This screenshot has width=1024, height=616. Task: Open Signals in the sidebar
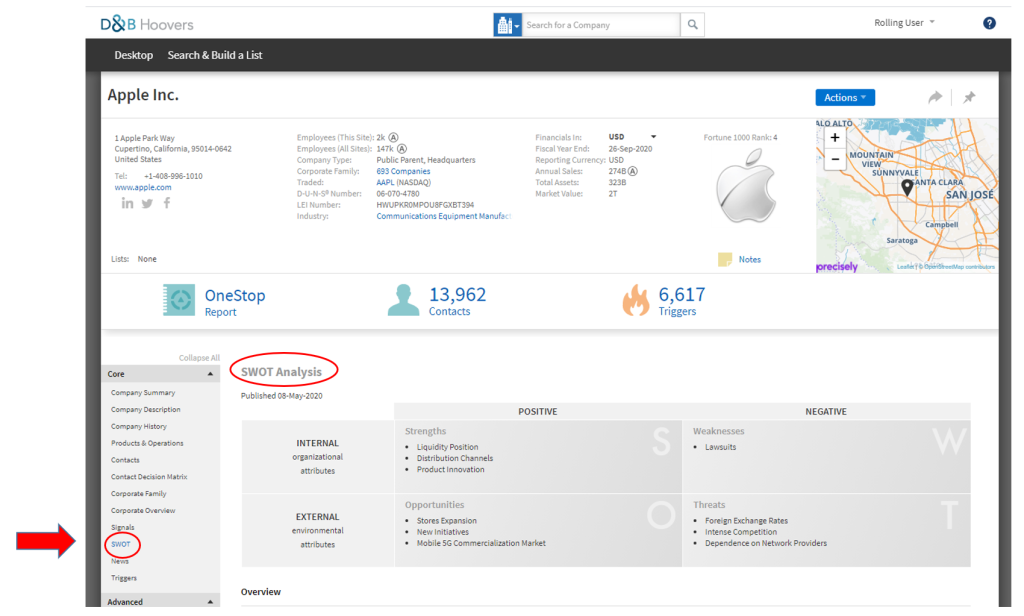[123, 528]
